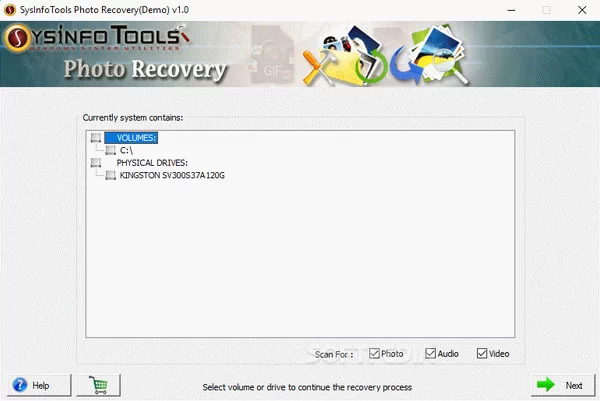Click the SysInfoTools app icon in title bar
Screen dimensions: 600x401
point(10,10)
